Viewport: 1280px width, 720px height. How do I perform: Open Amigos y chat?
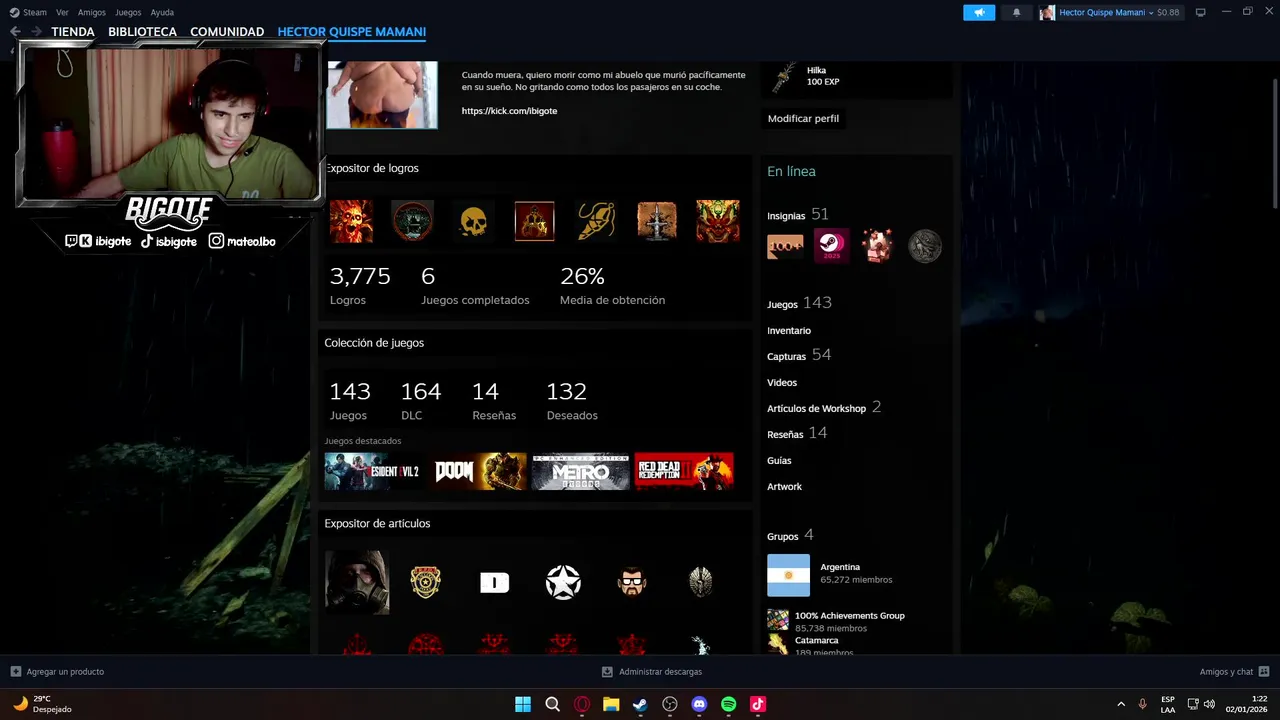tap(1234, 672)
